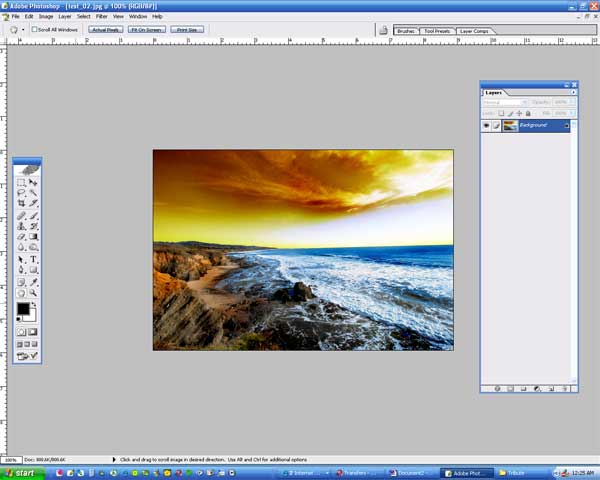The height and width of the screenshot is (480, 600).
Task: Select the Type tool
Action: pyautogui.click(x=33, y=260)
